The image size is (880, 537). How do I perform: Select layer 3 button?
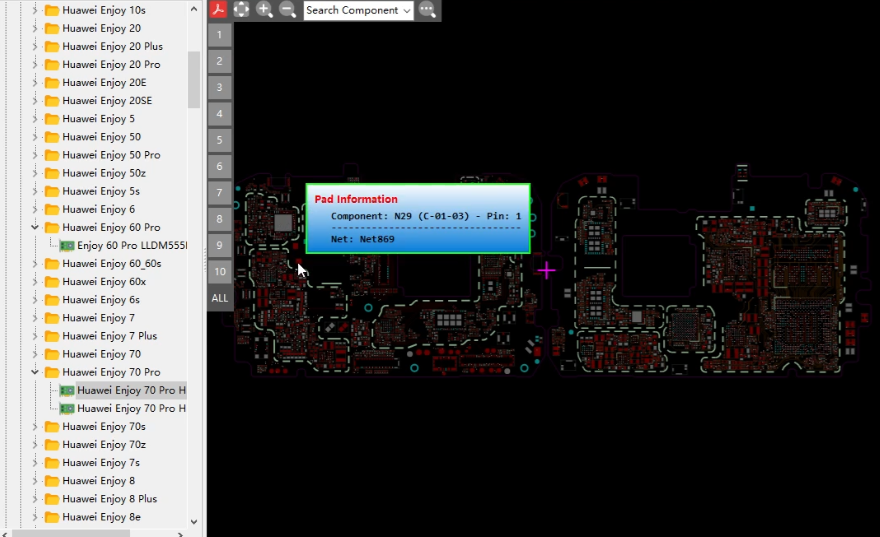click(x=219, y=88)
